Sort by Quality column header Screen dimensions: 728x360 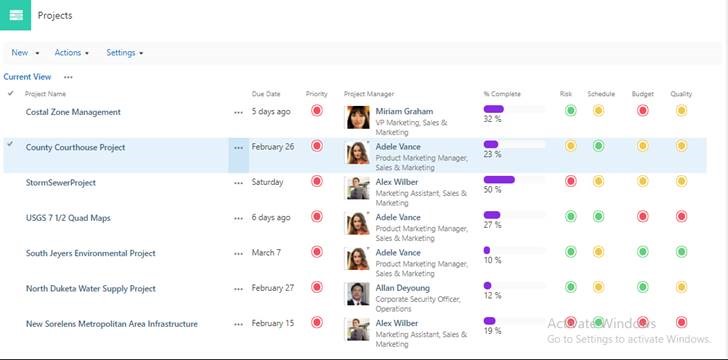(x=681, y=94)
